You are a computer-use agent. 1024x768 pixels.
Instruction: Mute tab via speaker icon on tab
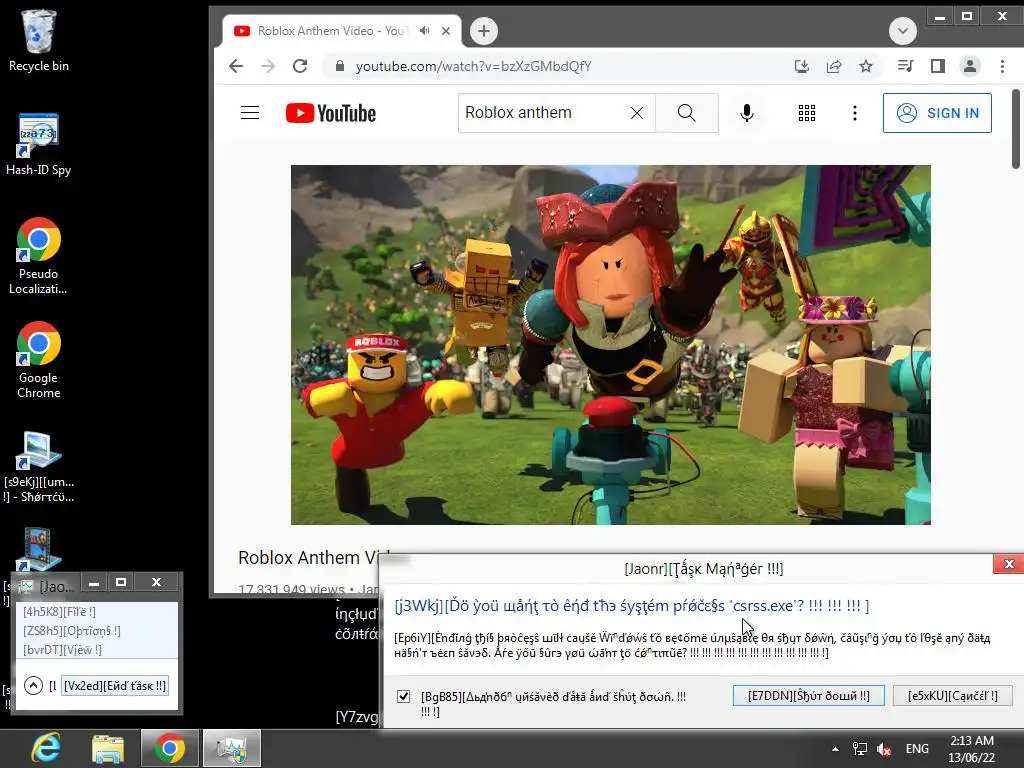tap(424, 31)
